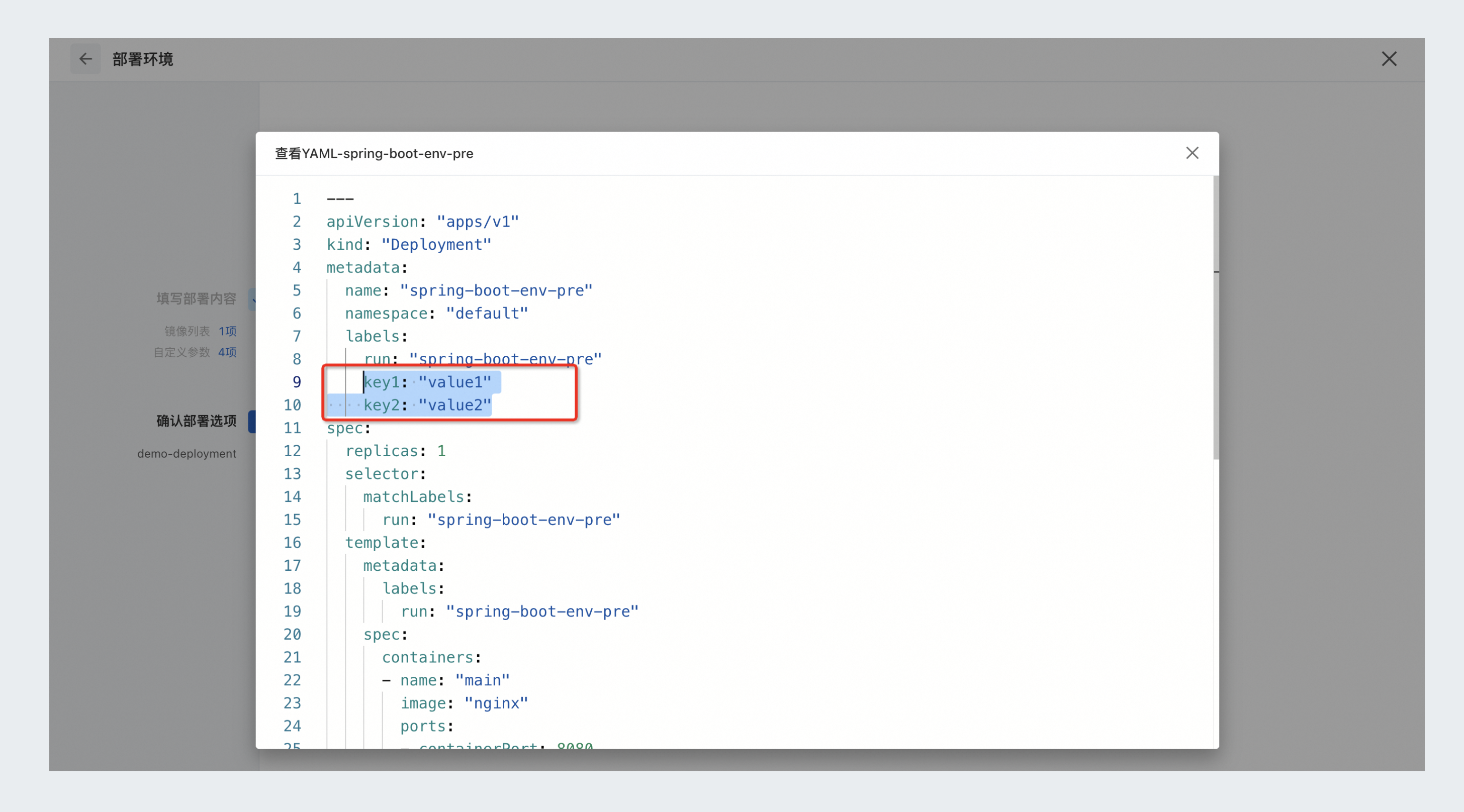The width and height of the screenshot is (1464, 812).
Task: Click run "spring-boot-env-pre" on line 19
Action: click(x=519, y=612)
